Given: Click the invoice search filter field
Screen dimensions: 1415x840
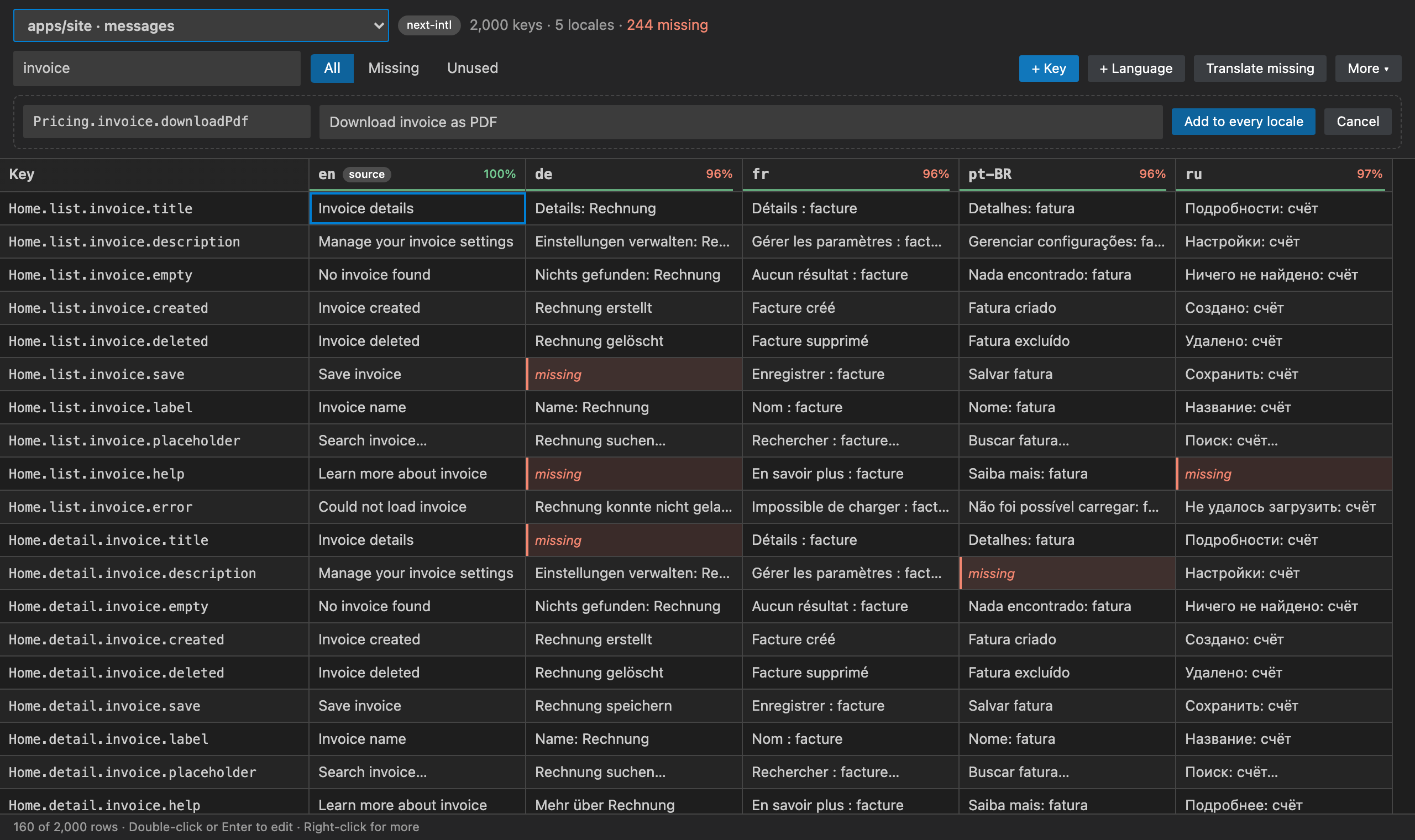Looking at the screenshot, I should coord(157,69).
